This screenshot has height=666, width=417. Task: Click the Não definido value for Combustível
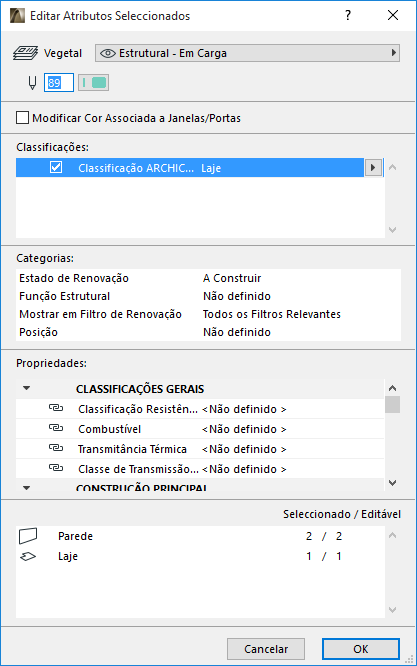tap(244, 429)
